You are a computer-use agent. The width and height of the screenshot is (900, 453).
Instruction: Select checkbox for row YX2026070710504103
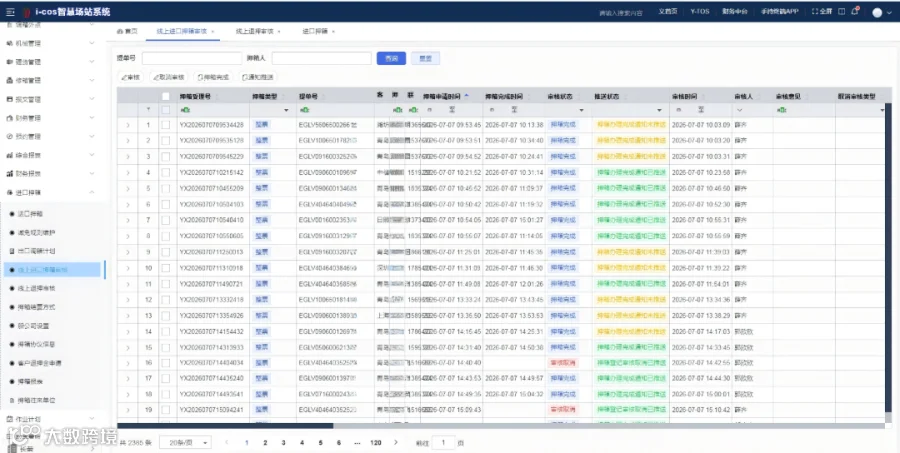tap(166, 204)
